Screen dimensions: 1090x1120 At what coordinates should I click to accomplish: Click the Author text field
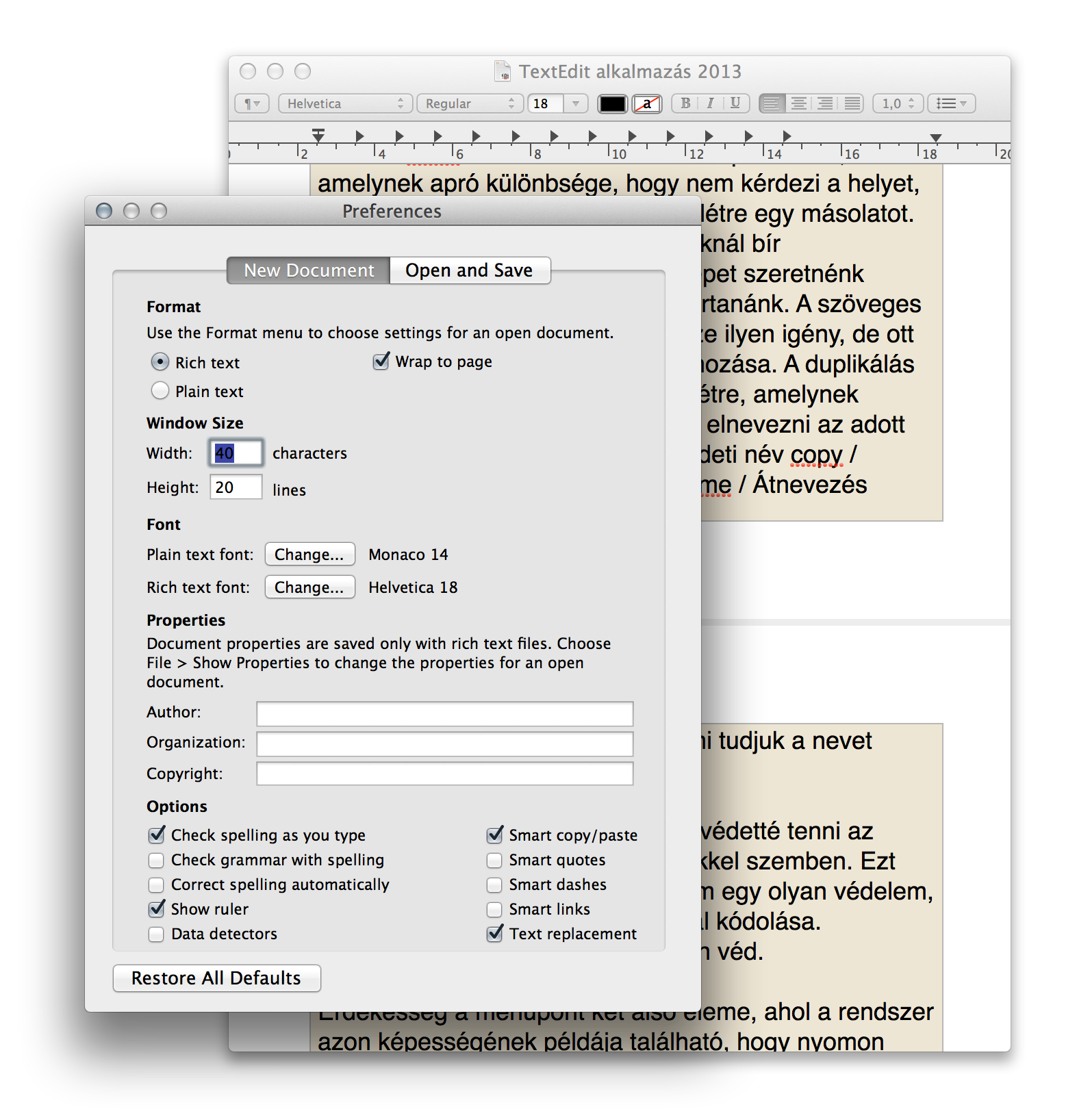(x=444, y=713)
